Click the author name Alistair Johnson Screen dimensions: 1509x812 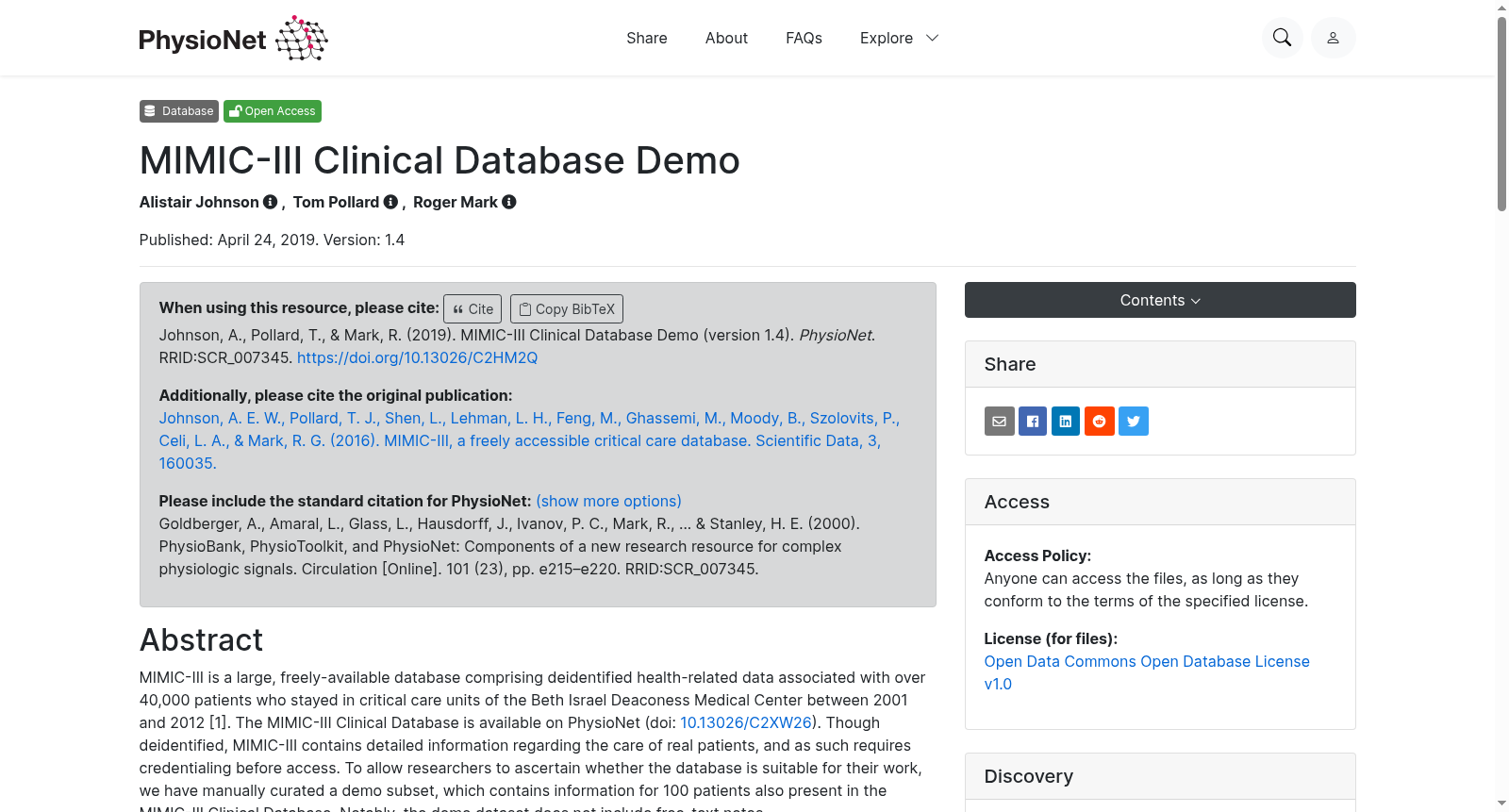tap(199, 202)
